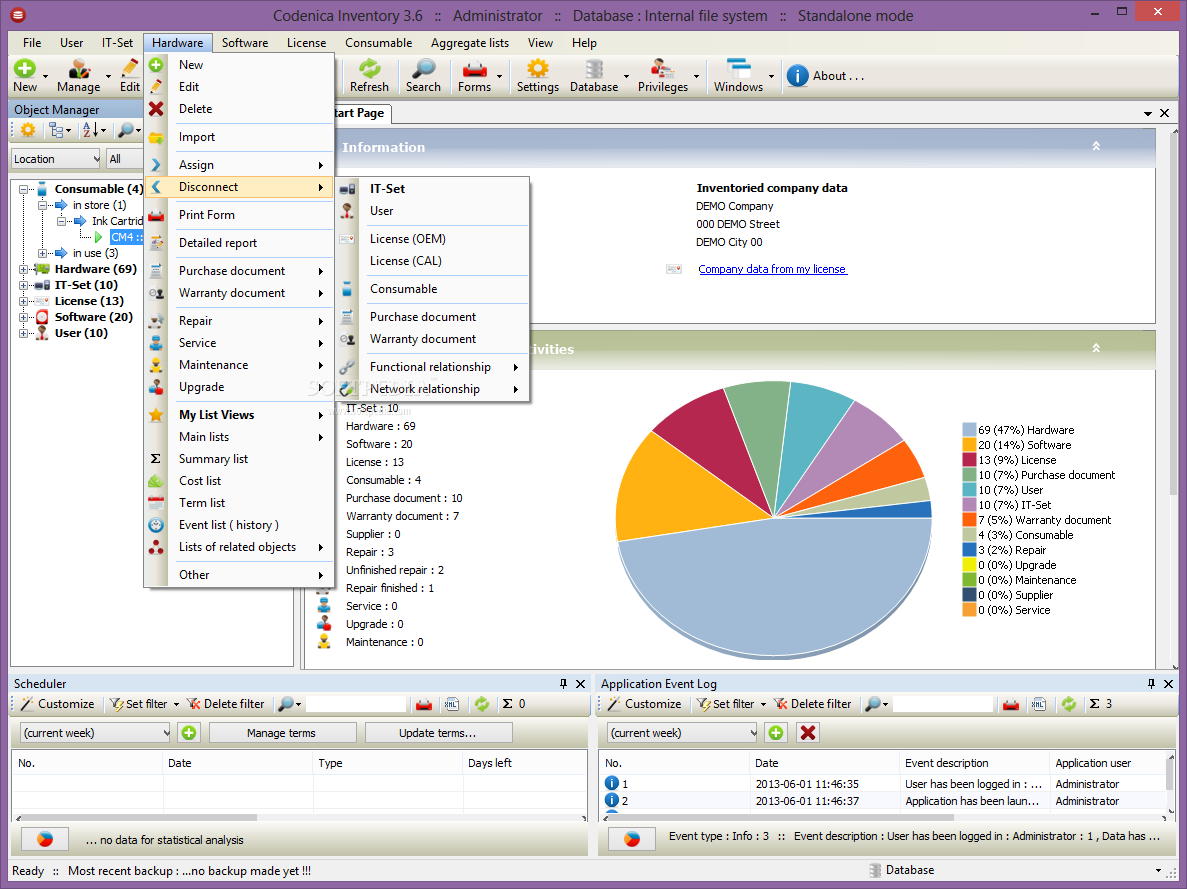Expand the License (13) tree node
Image resolution: width=1187 pixels, height=889 pixels.
click(x=23, y=301)
